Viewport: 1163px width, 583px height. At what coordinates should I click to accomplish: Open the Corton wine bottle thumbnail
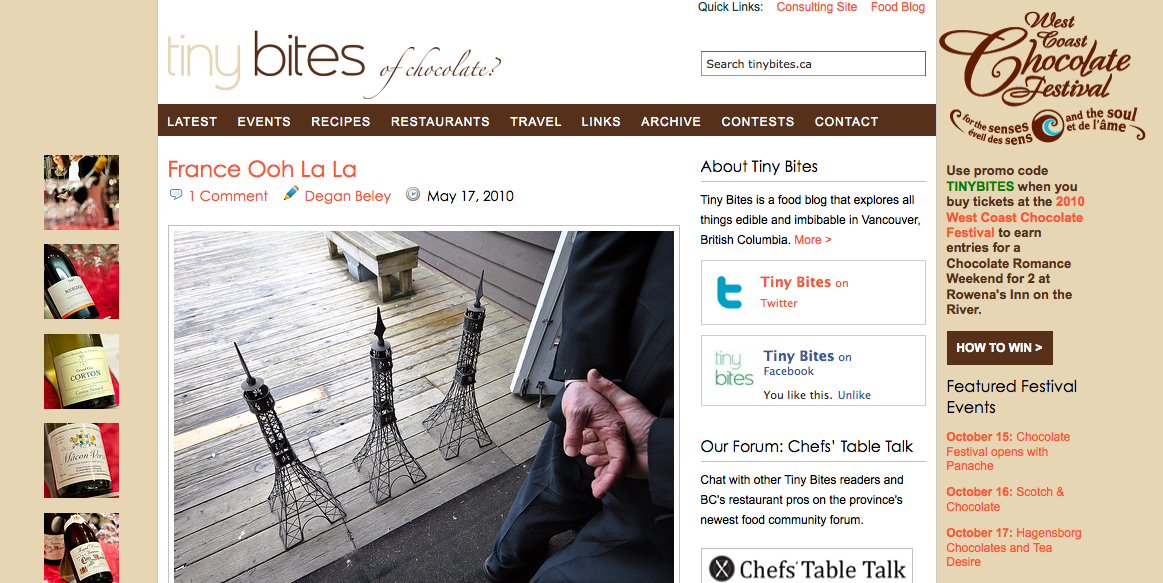coord(82,371)
